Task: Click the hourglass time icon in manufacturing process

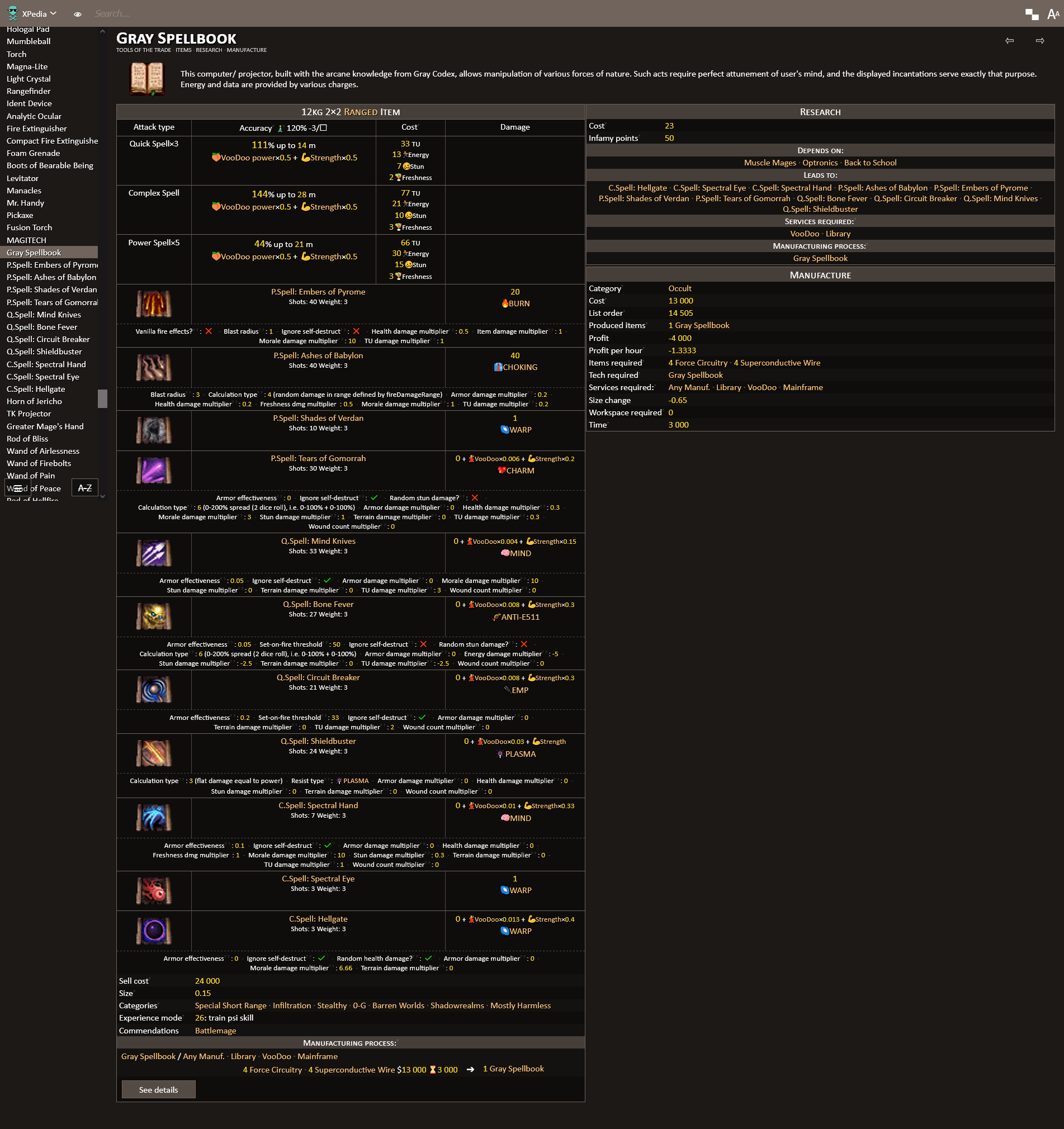Action: pos(432,1069)
